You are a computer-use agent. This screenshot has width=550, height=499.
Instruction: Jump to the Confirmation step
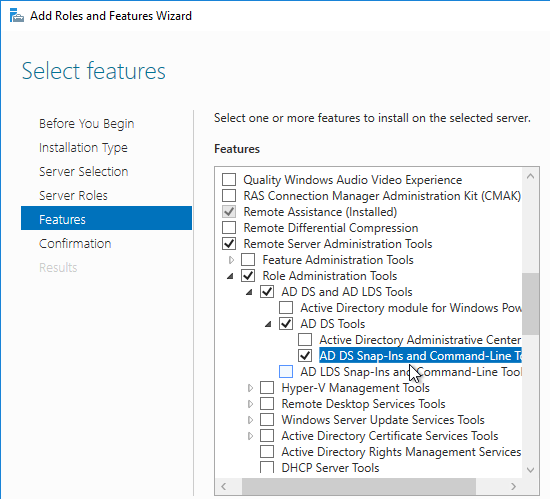click(75, 243)
